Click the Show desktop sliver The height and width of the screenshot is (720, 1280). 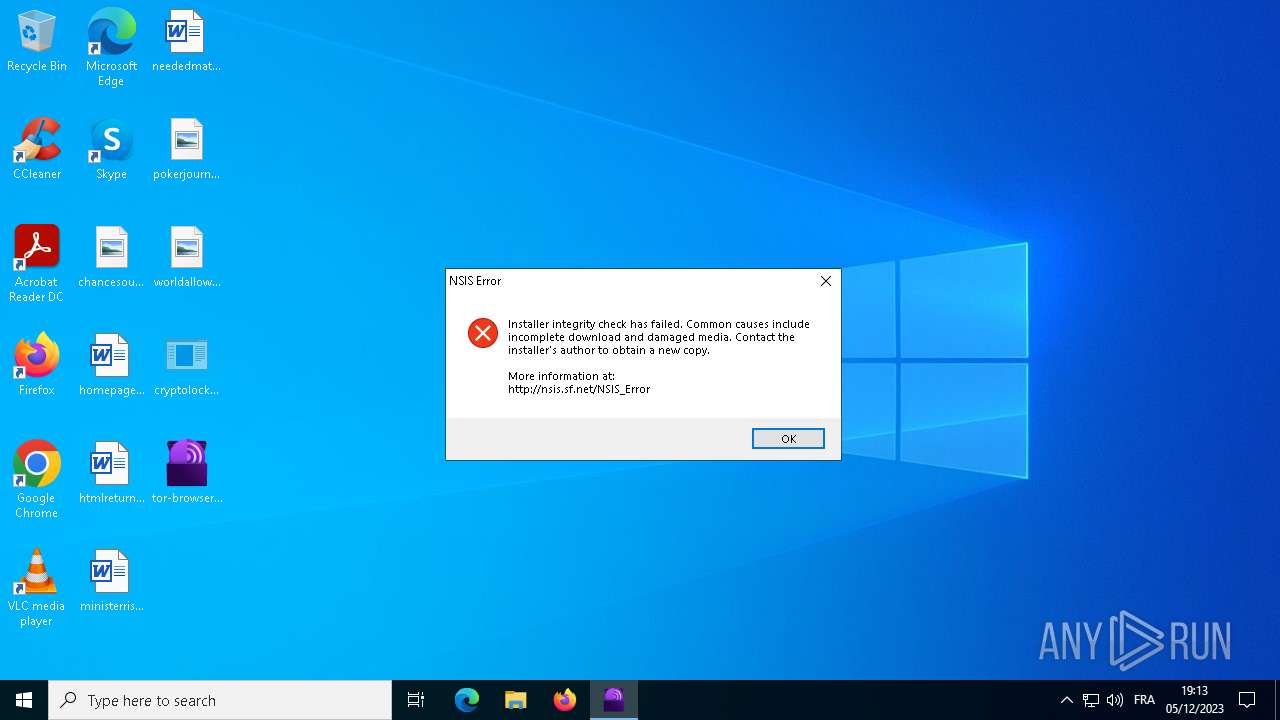(1277, 700)
